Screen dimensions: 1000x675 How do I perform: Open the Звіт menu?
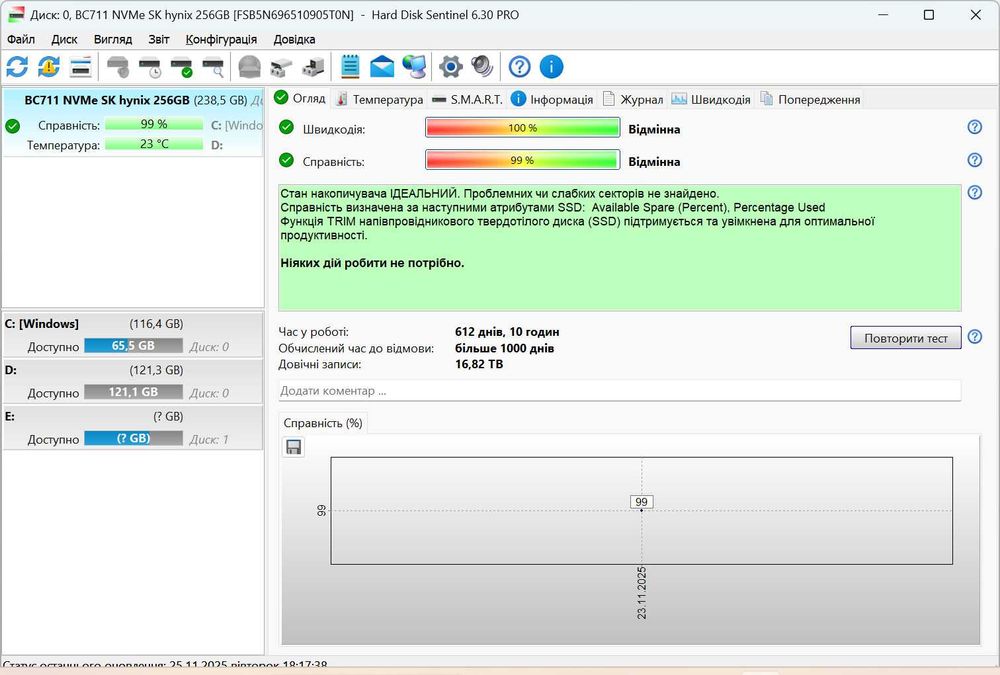(159, 39)
